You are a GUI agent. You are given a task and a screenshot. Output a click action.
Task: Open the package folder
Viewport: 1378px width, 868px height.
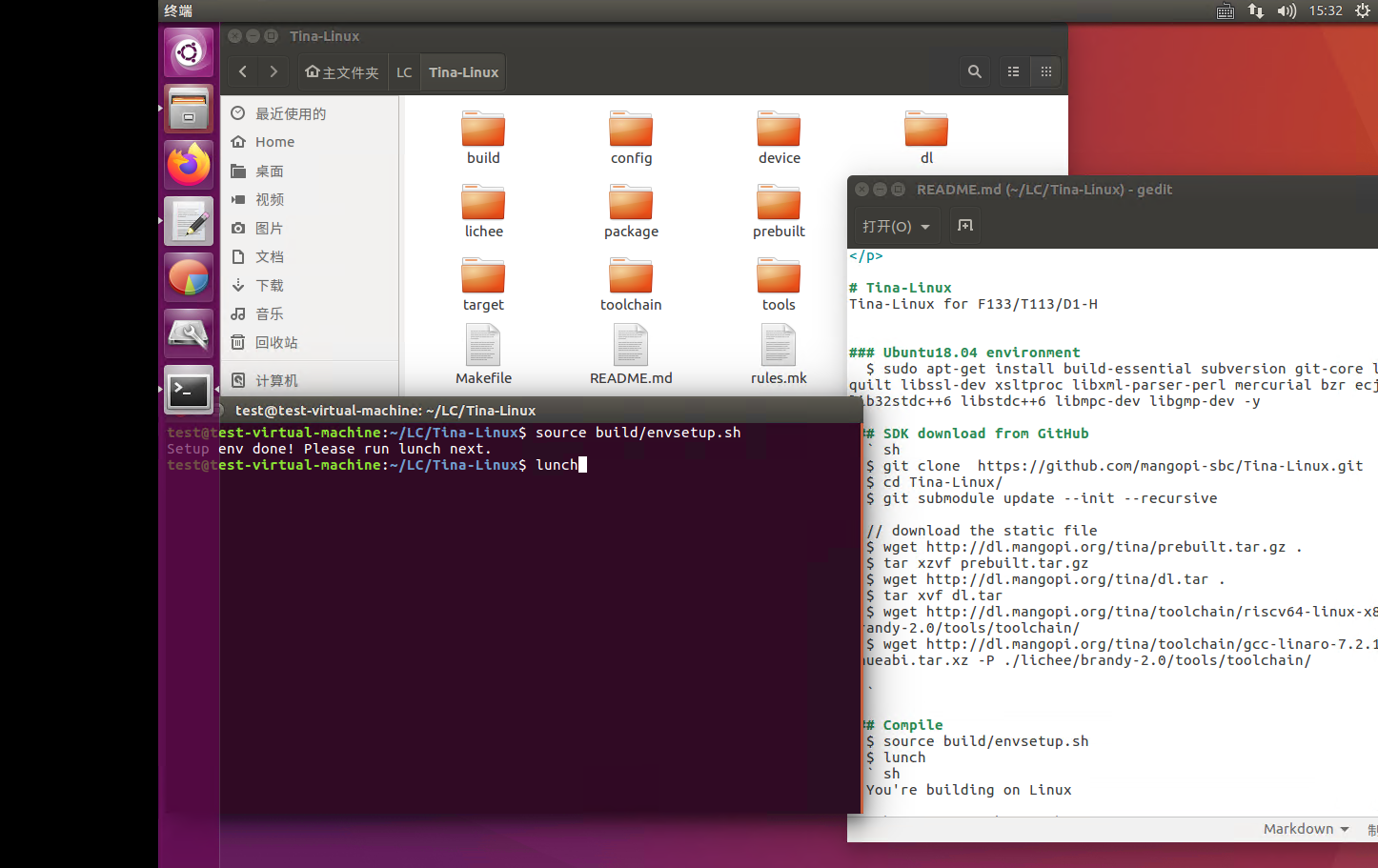(x=631, y=211)
